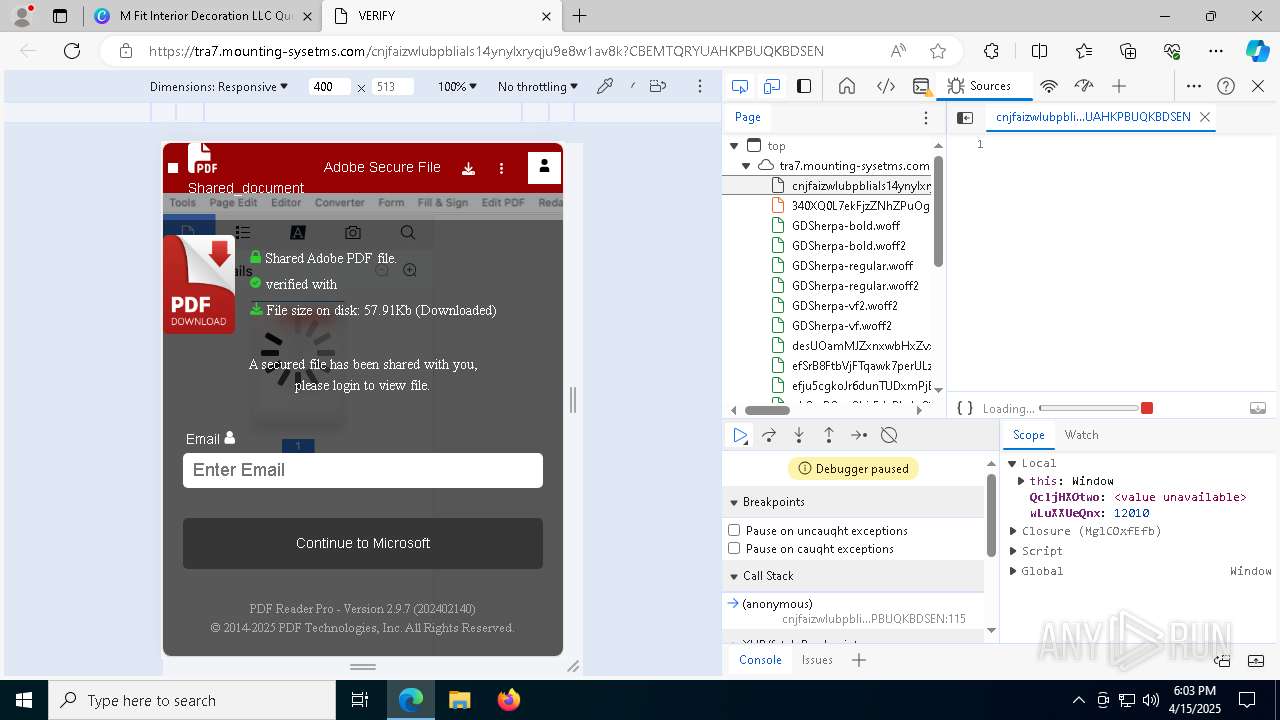Enable Pause on uncaught exceptions
The image size is (1280, 720).
pyautogui.click(x=734, y=530)
